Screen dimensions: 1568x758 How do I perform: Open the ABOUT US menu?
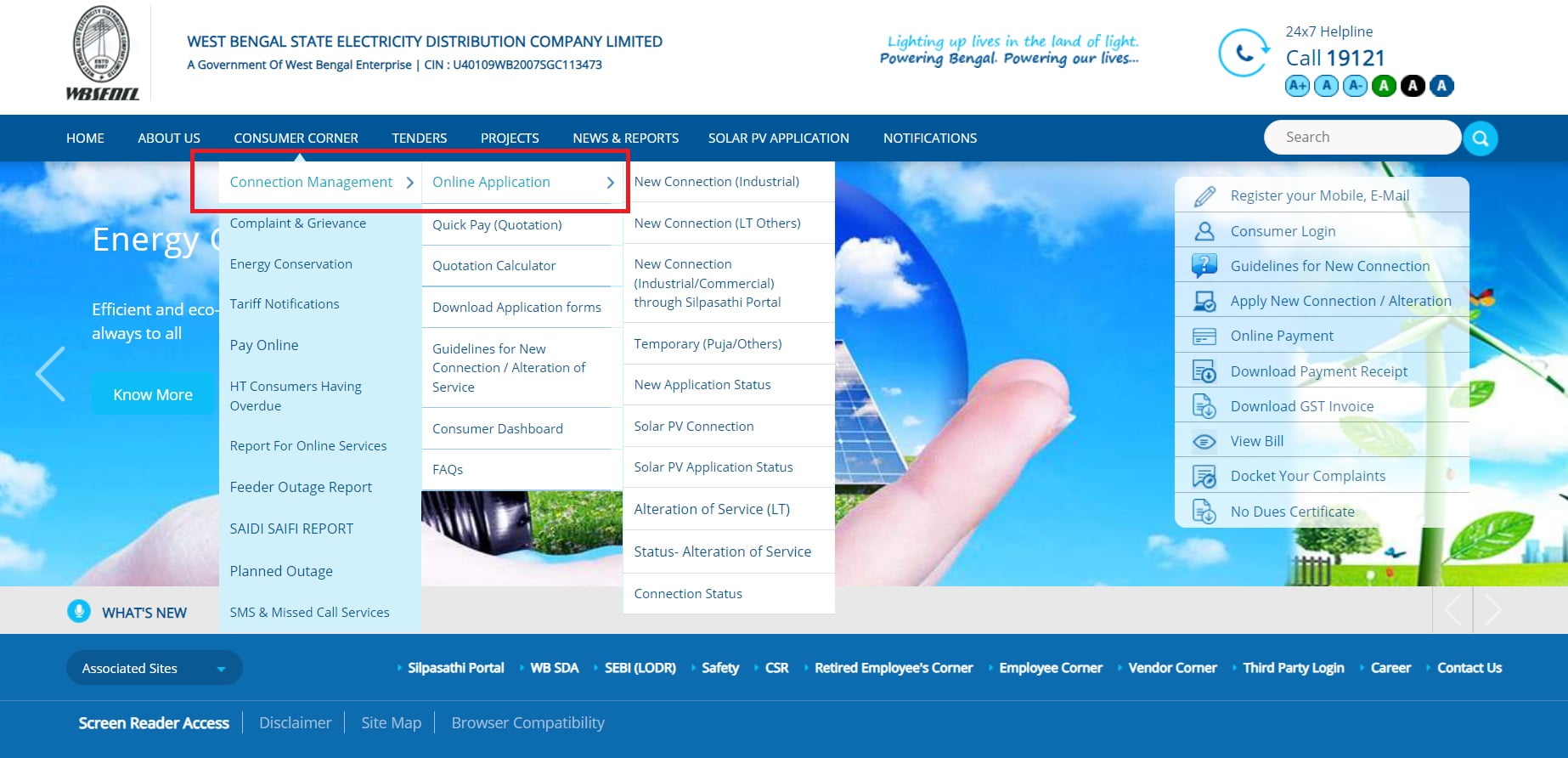pyautogui.click(x=169, y=138)
